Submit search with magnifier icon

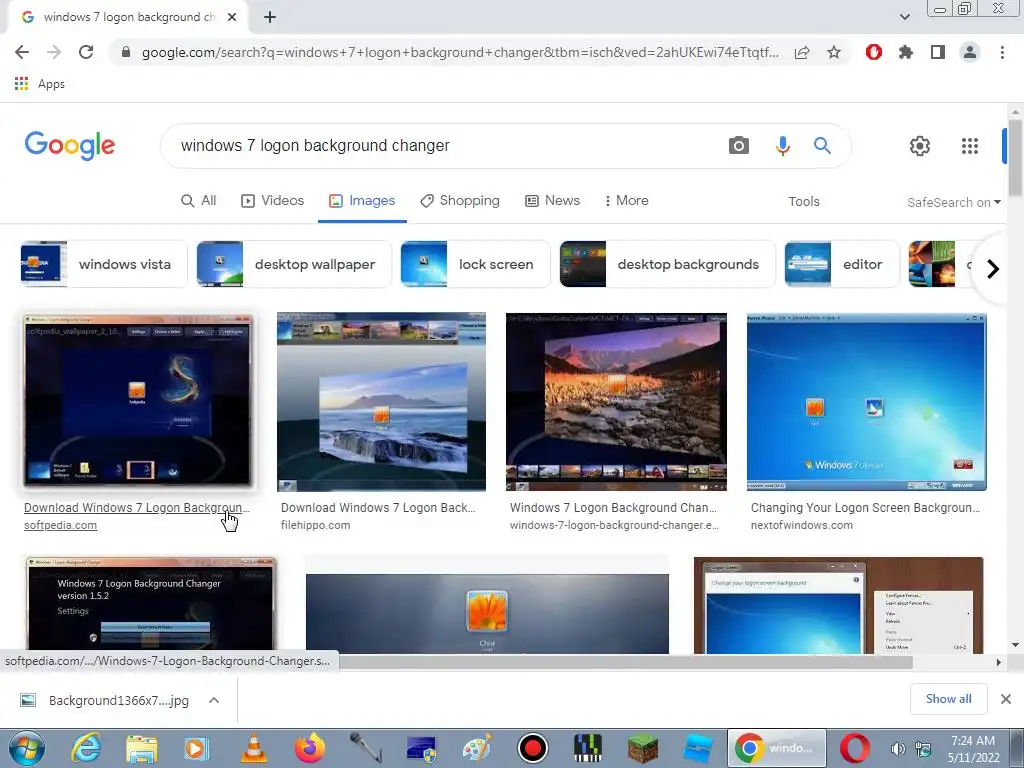[822, 146]
